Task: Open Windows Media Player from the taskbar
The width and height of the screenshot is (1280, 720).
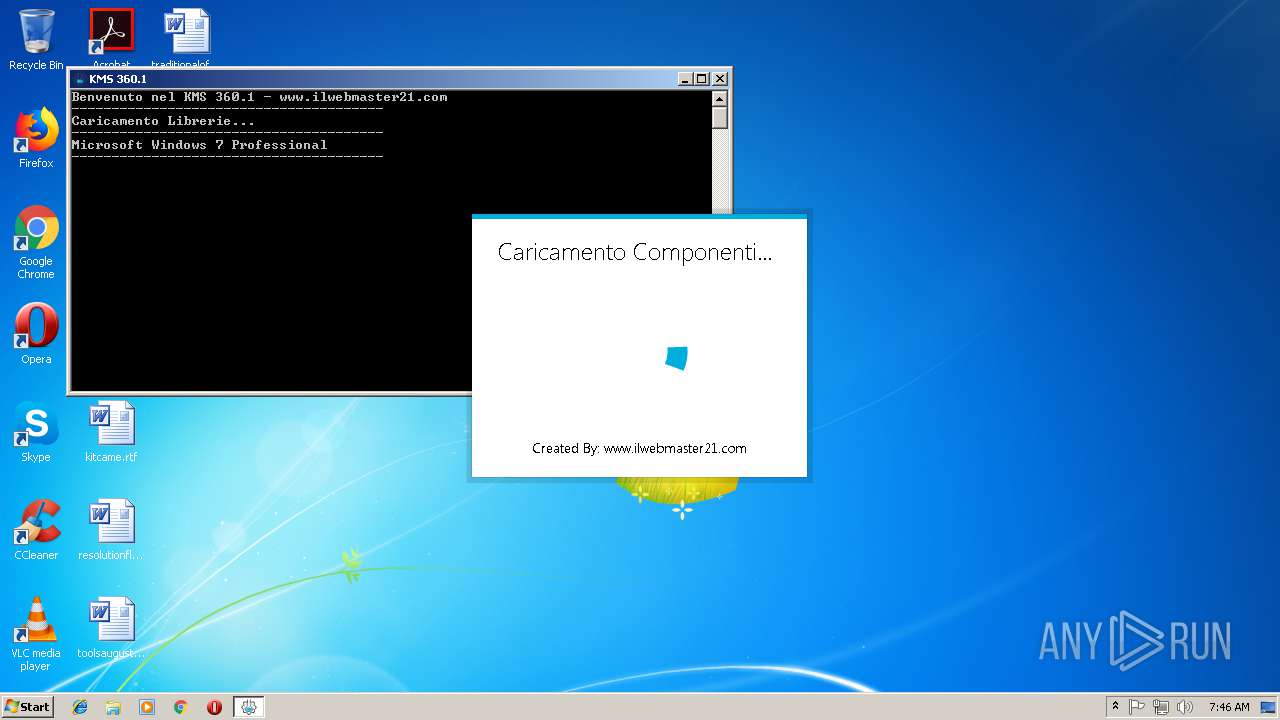Action: tap(147, 707)
